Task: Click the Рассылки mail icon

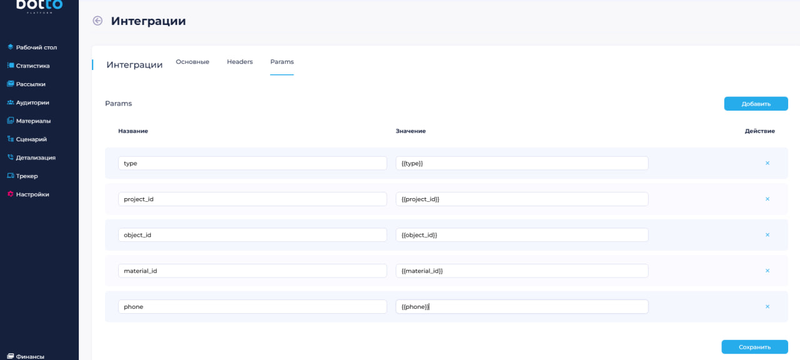Action: click(10, 84)
